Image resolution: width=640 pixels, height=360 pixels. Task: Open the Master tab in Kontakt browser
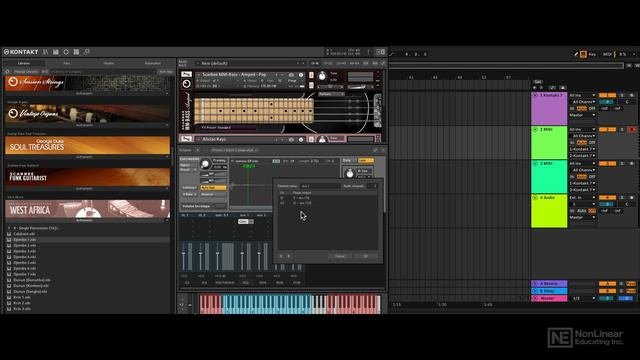(109, 63)
